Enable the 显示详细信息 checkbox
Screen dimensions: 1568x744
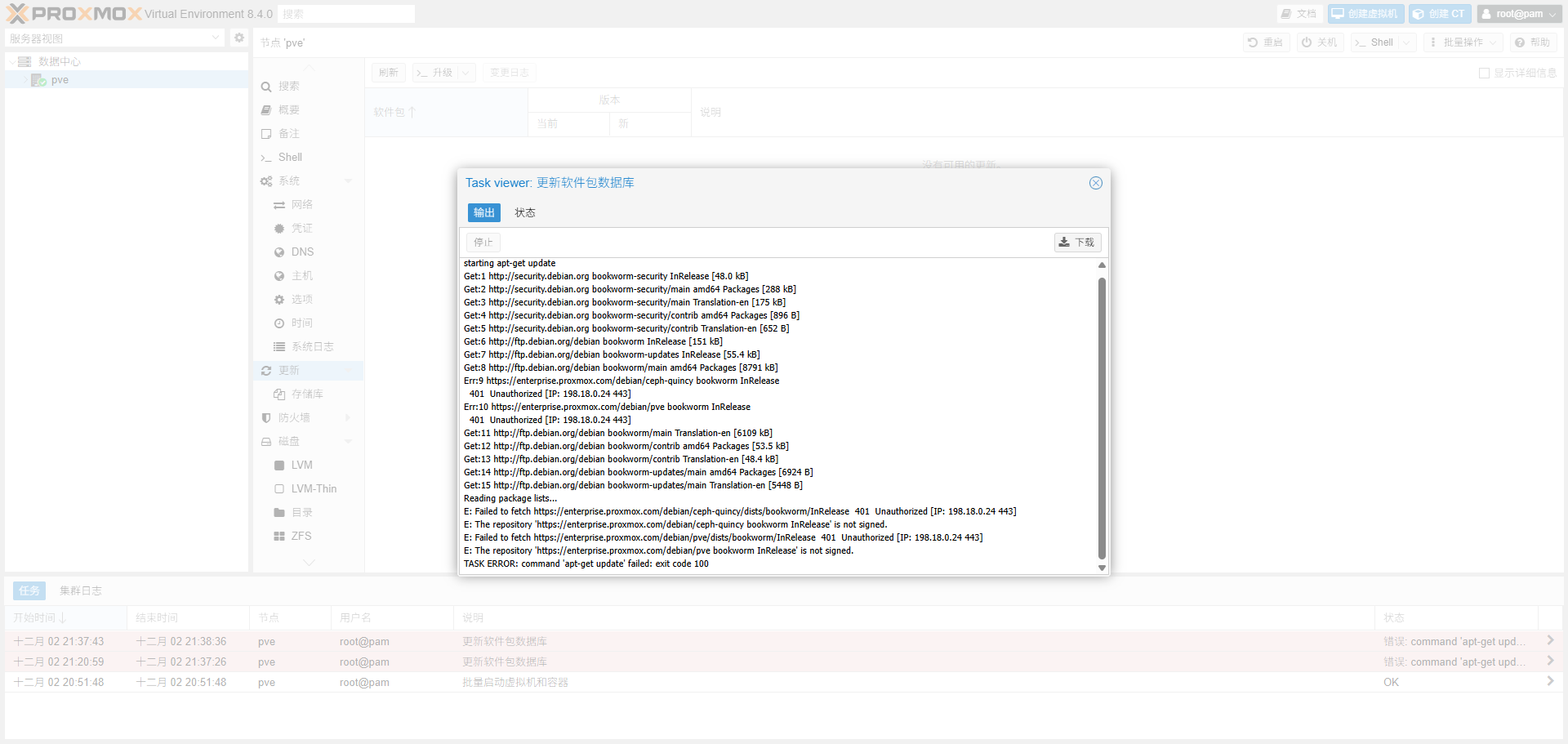tap(1486, 73)
